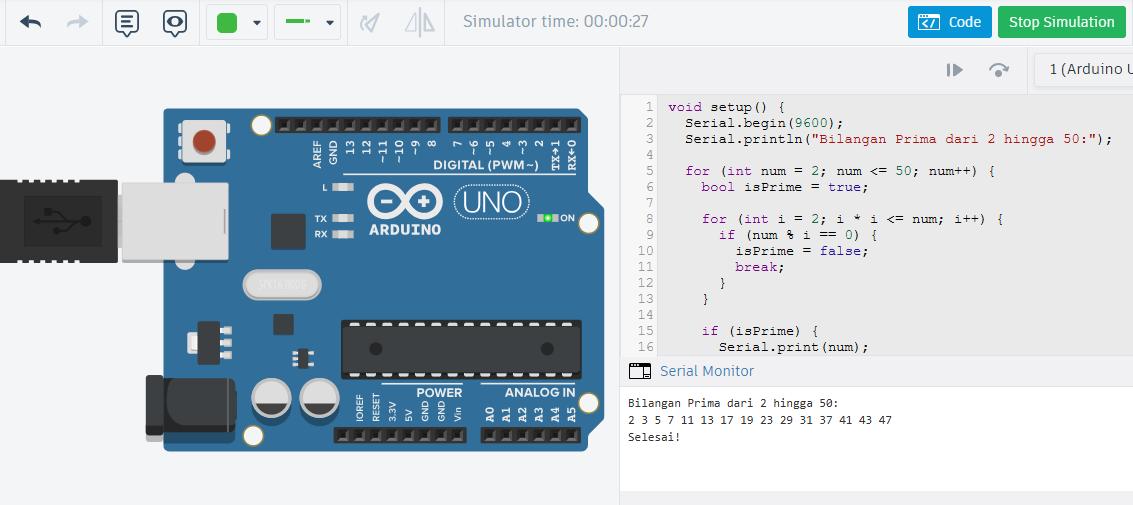The image size is (1133, 505).
Task: Click the Arduino red reset button
Action: coord(204,142)
